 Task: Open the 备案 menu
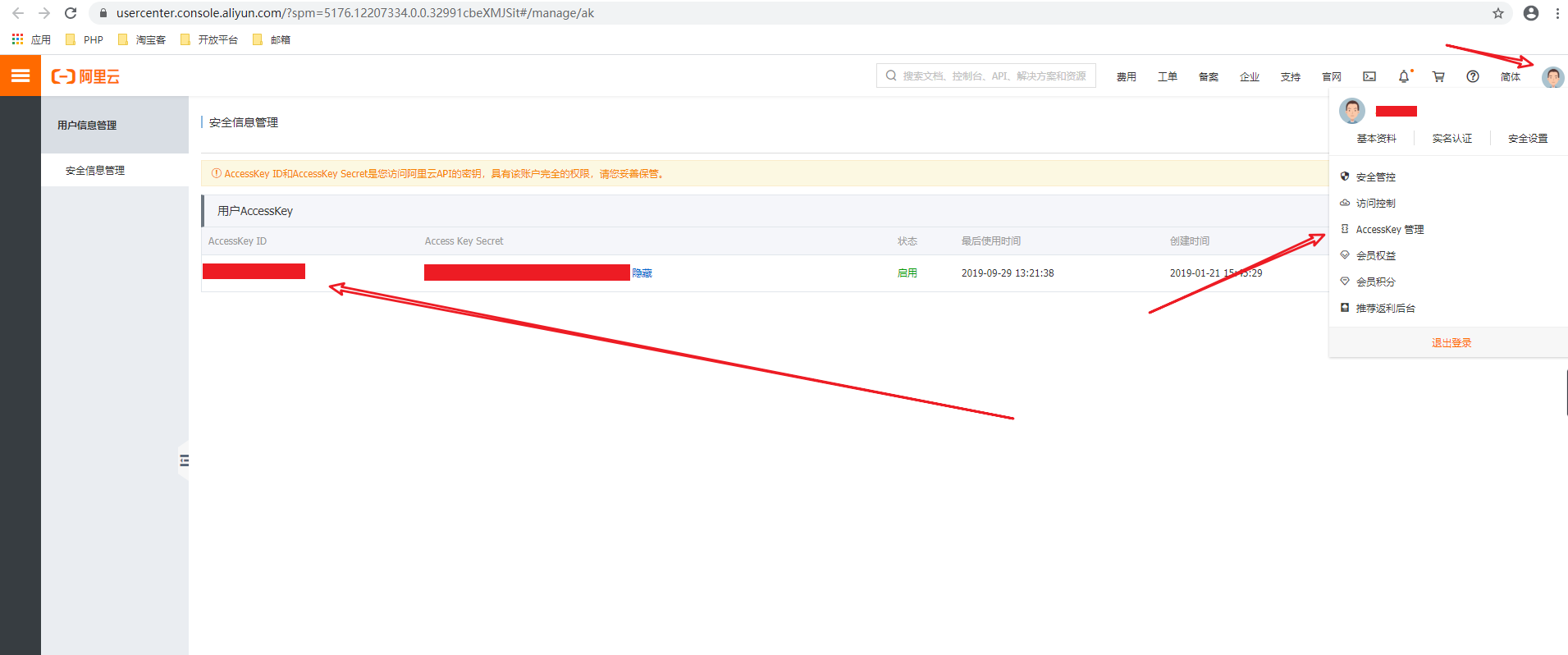click(1209, 76)
